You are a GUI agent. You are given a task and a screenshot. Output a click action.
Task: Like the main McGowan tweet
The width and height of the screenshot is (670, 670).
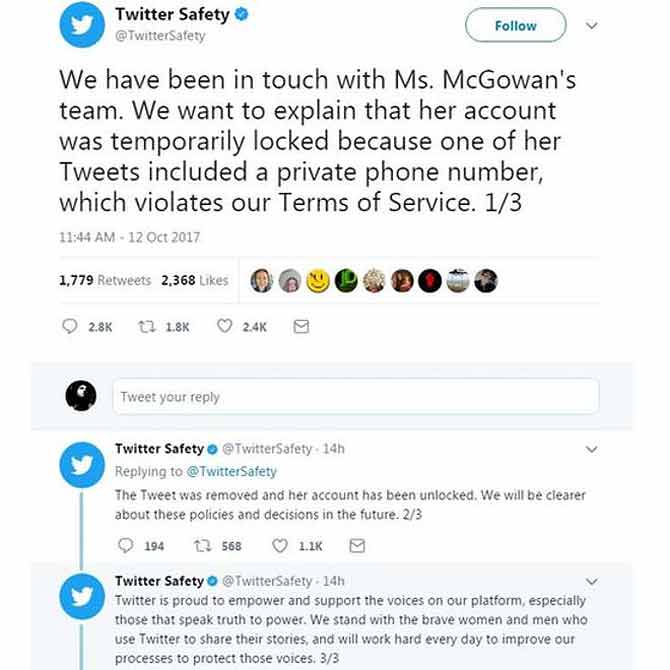pyautogui.click(x=225, y=327)
